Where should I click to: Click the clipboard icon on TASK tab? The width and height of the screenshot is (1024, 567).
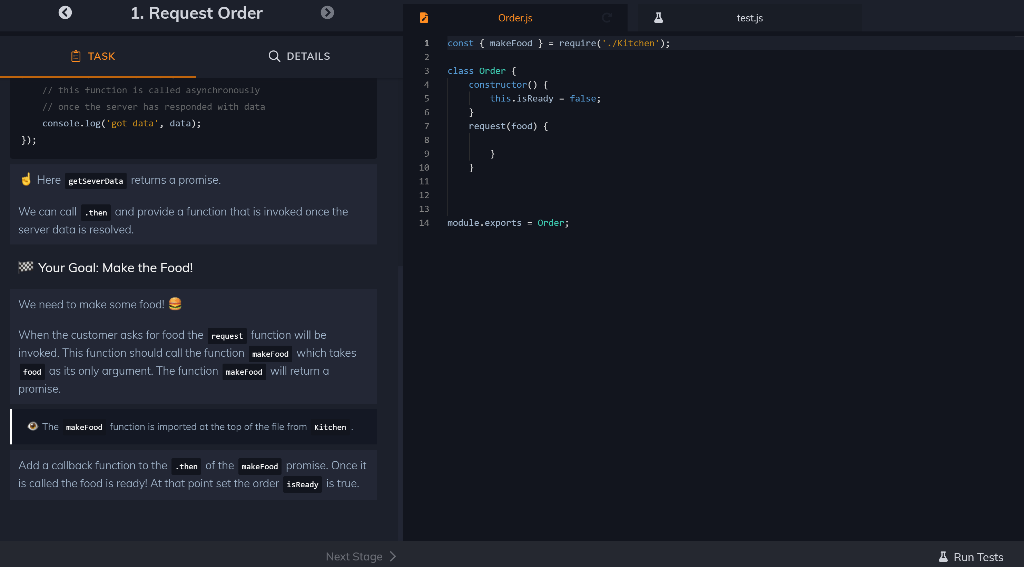76,56
